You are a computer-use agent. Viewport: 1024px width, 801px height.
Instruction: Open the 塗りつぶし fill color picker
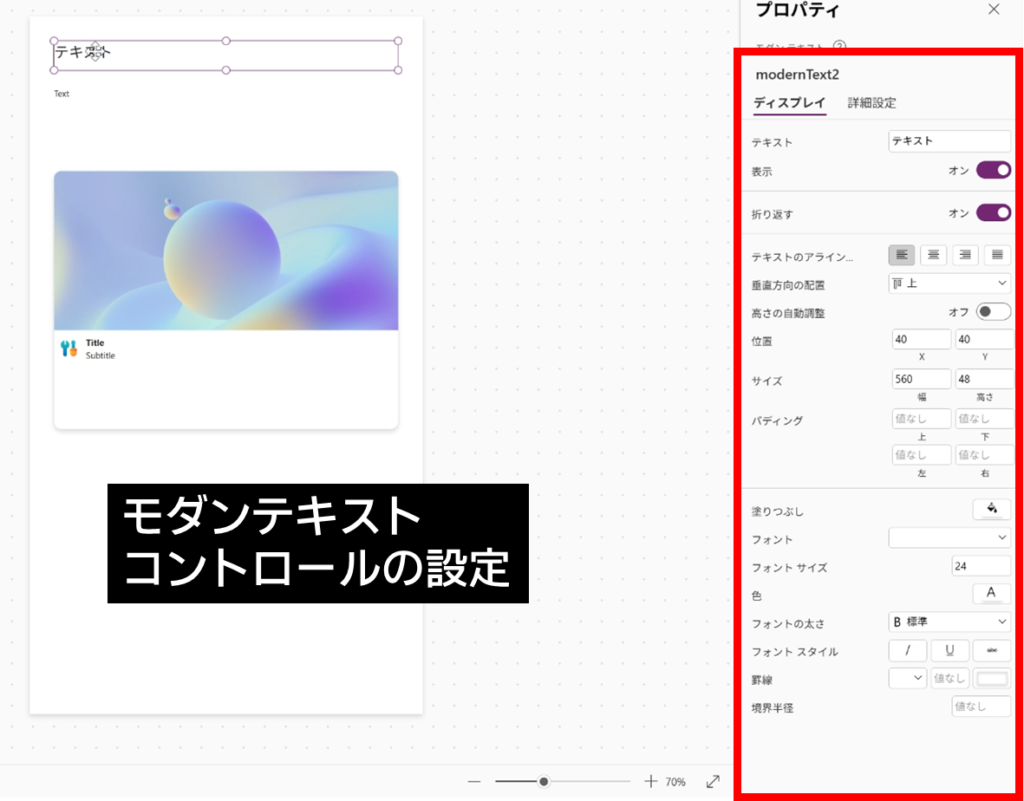(991, 509)
